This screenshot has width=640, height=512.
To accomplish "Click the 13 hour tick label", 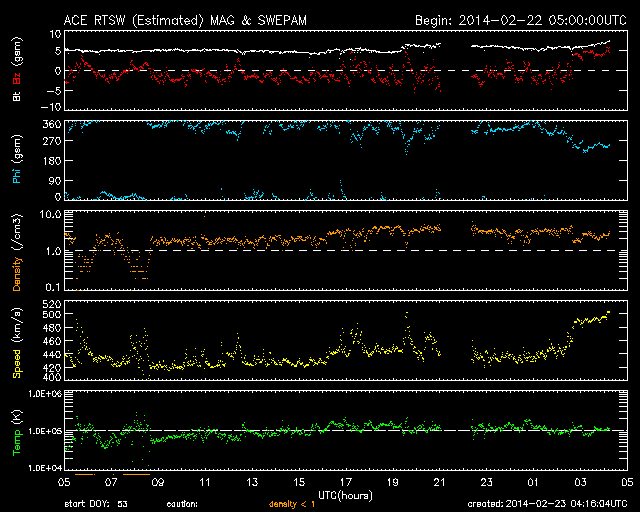I will [251, 482].
